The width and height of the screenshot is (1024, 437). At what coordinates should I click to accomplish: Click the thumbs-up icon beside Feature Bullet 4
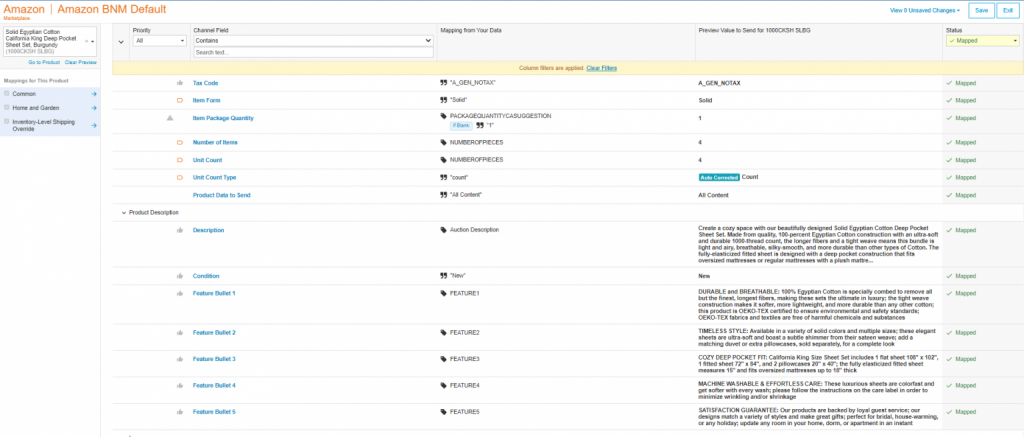click(180, 385)
